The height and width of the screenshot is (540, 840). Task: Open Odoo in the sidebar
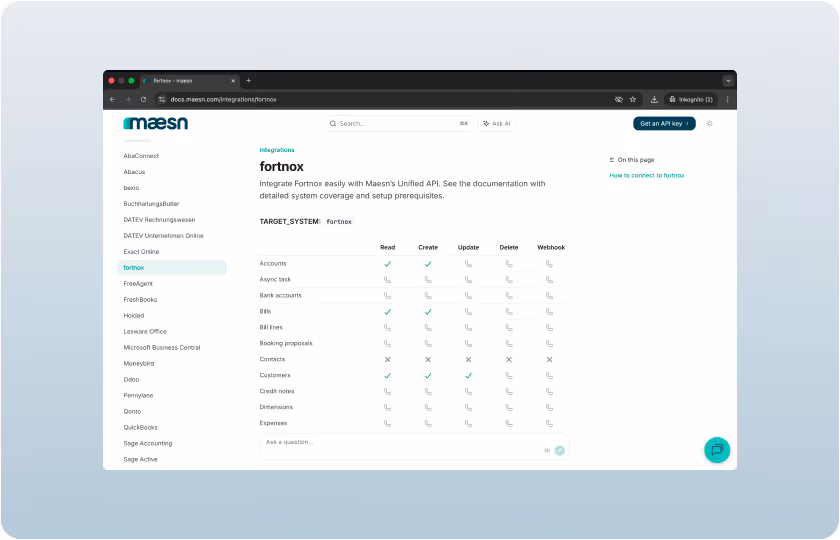click(x=131, y=379)
